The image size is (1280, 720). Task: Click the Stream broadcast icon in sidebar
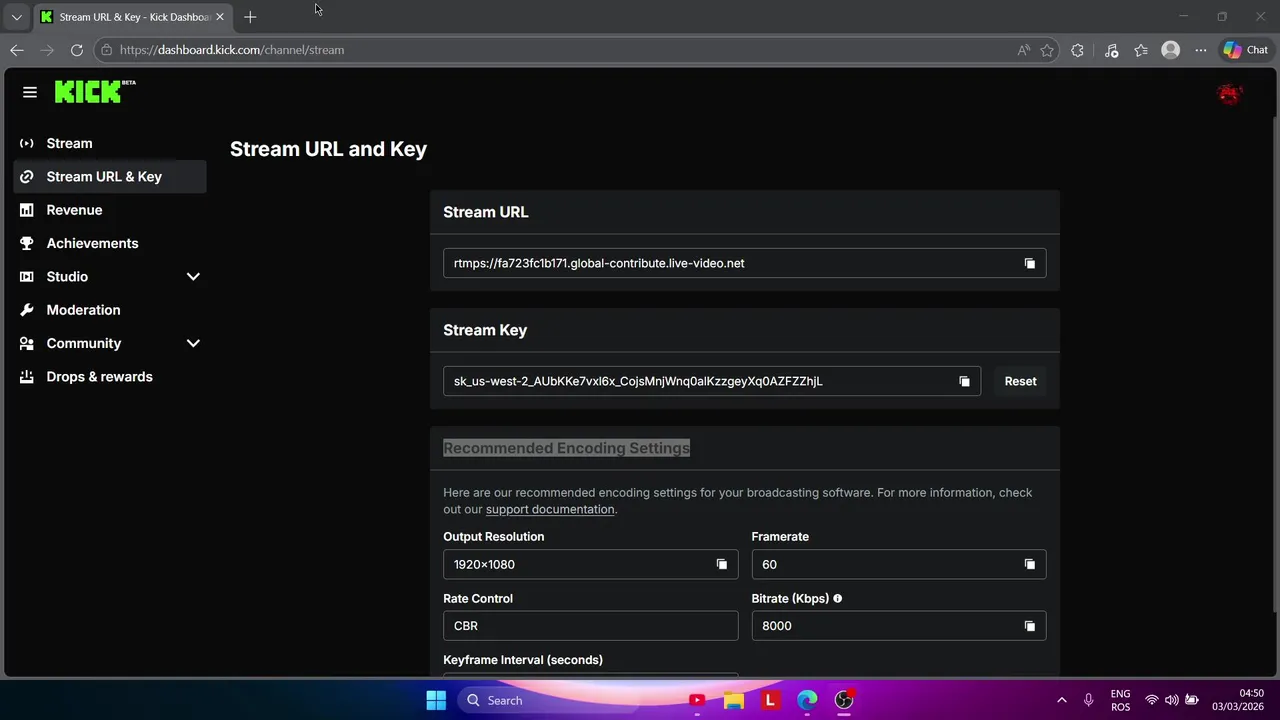click(27, 143)
